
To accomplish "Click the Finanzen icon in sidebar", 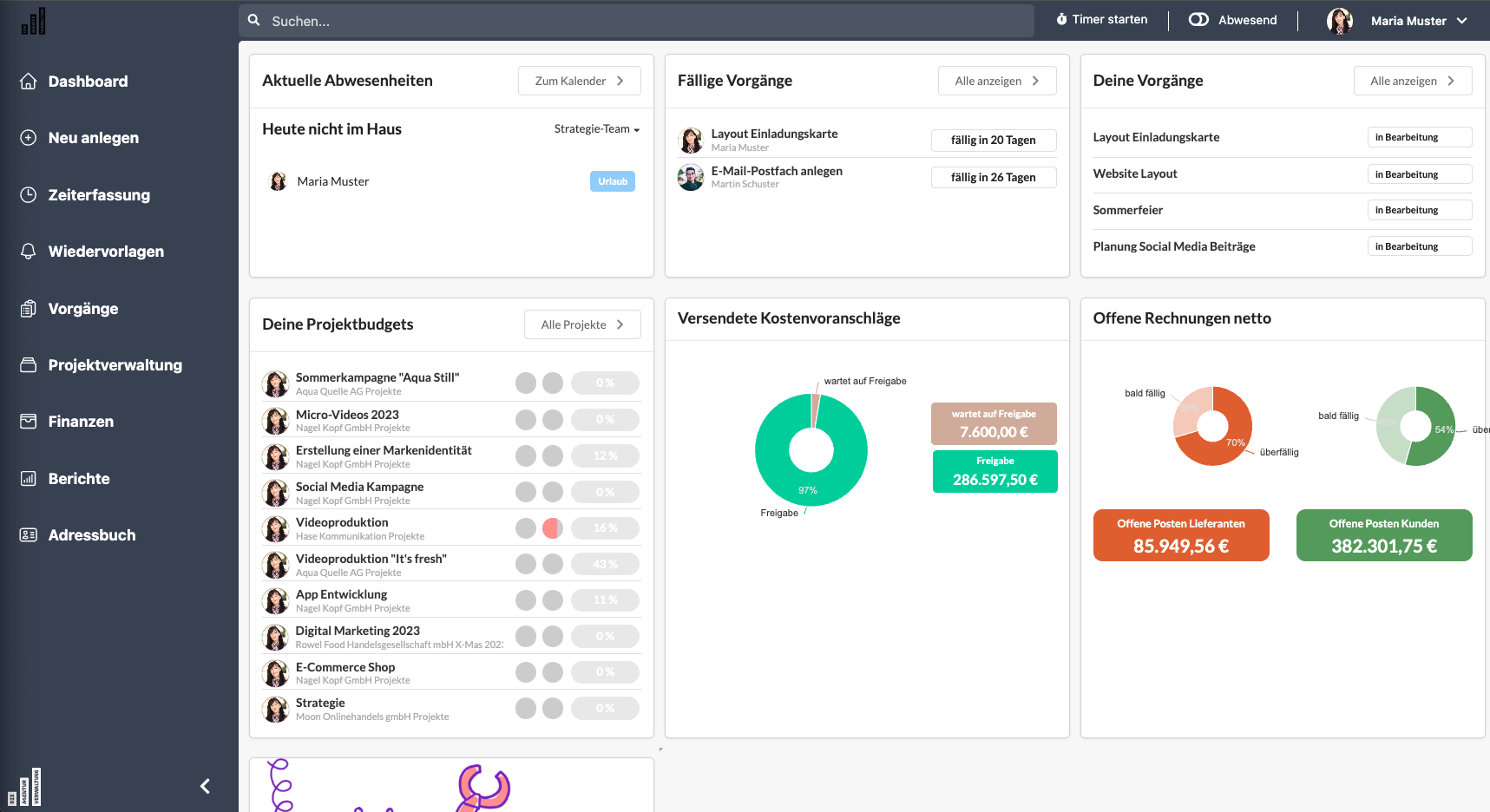I will click(x=29, y=422).
